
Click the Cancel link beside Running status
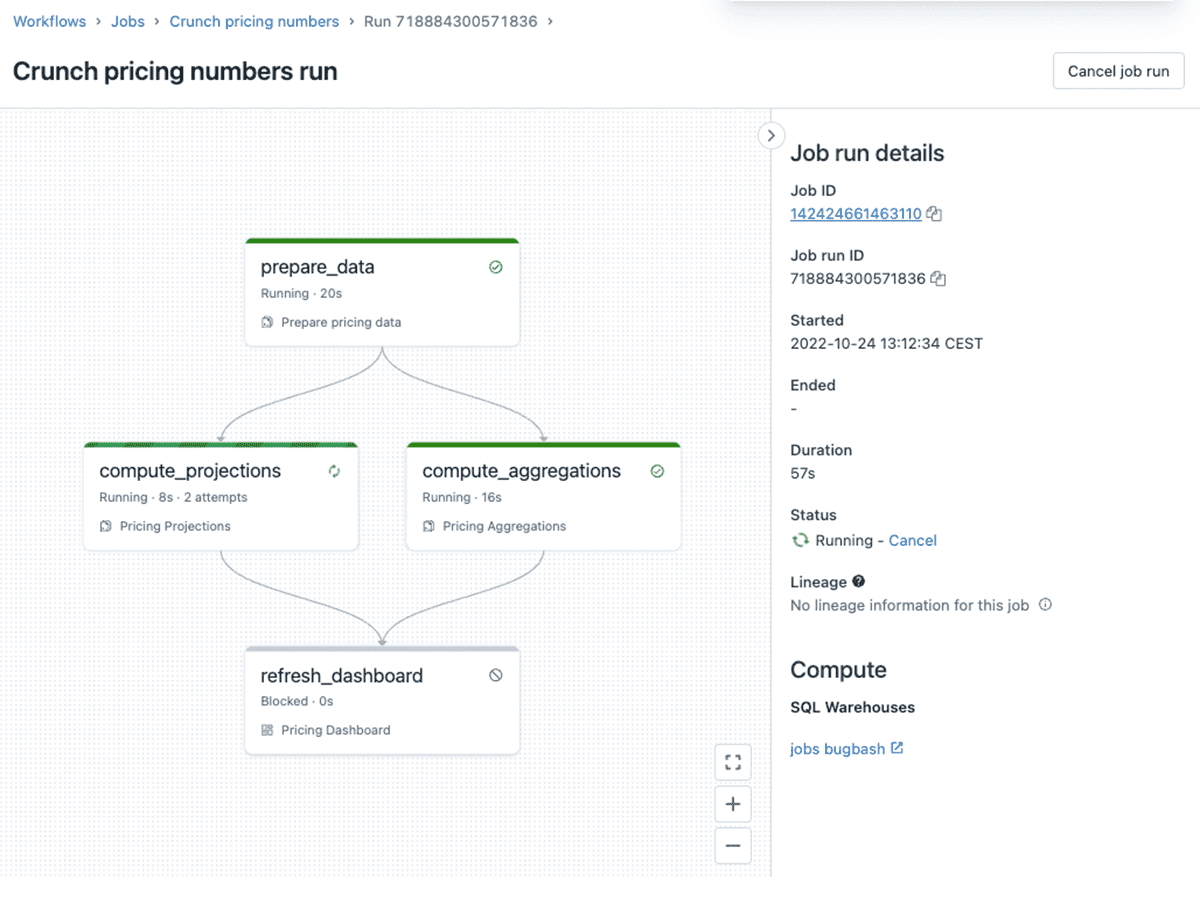click(x=912, y=540)
